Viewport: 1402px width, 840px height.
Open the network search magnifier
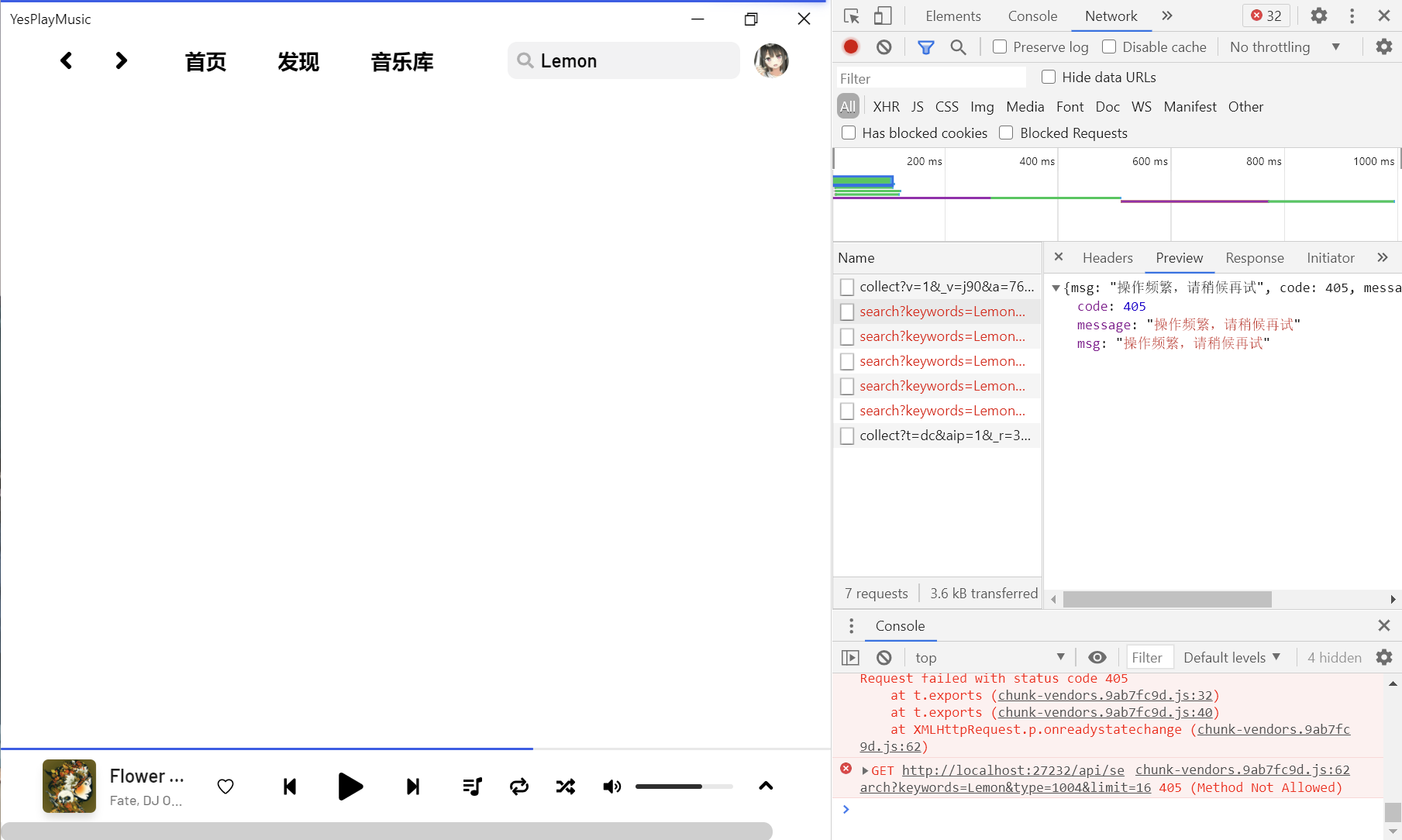(x=959, y=47)
